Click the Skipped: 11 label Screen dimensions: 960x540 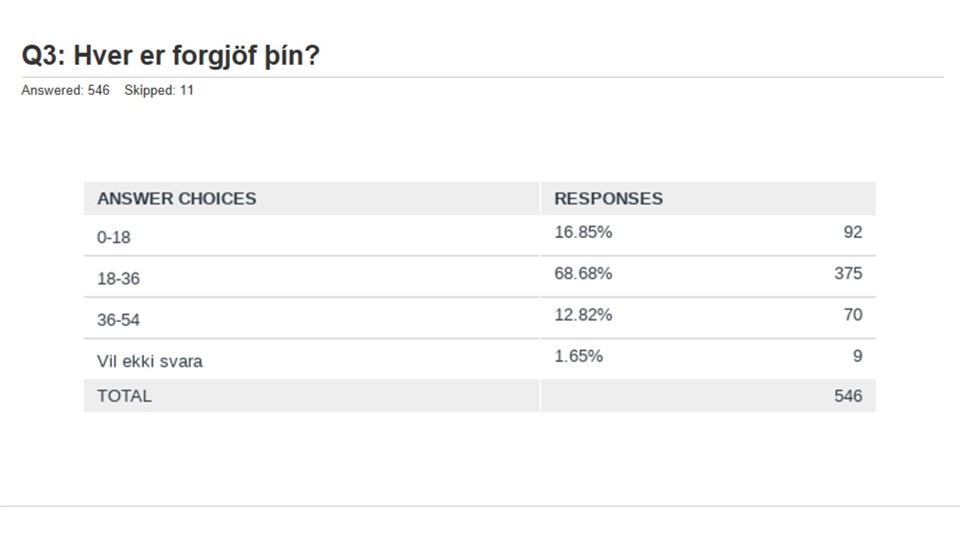pyautogui.click(x=159, y=91)
